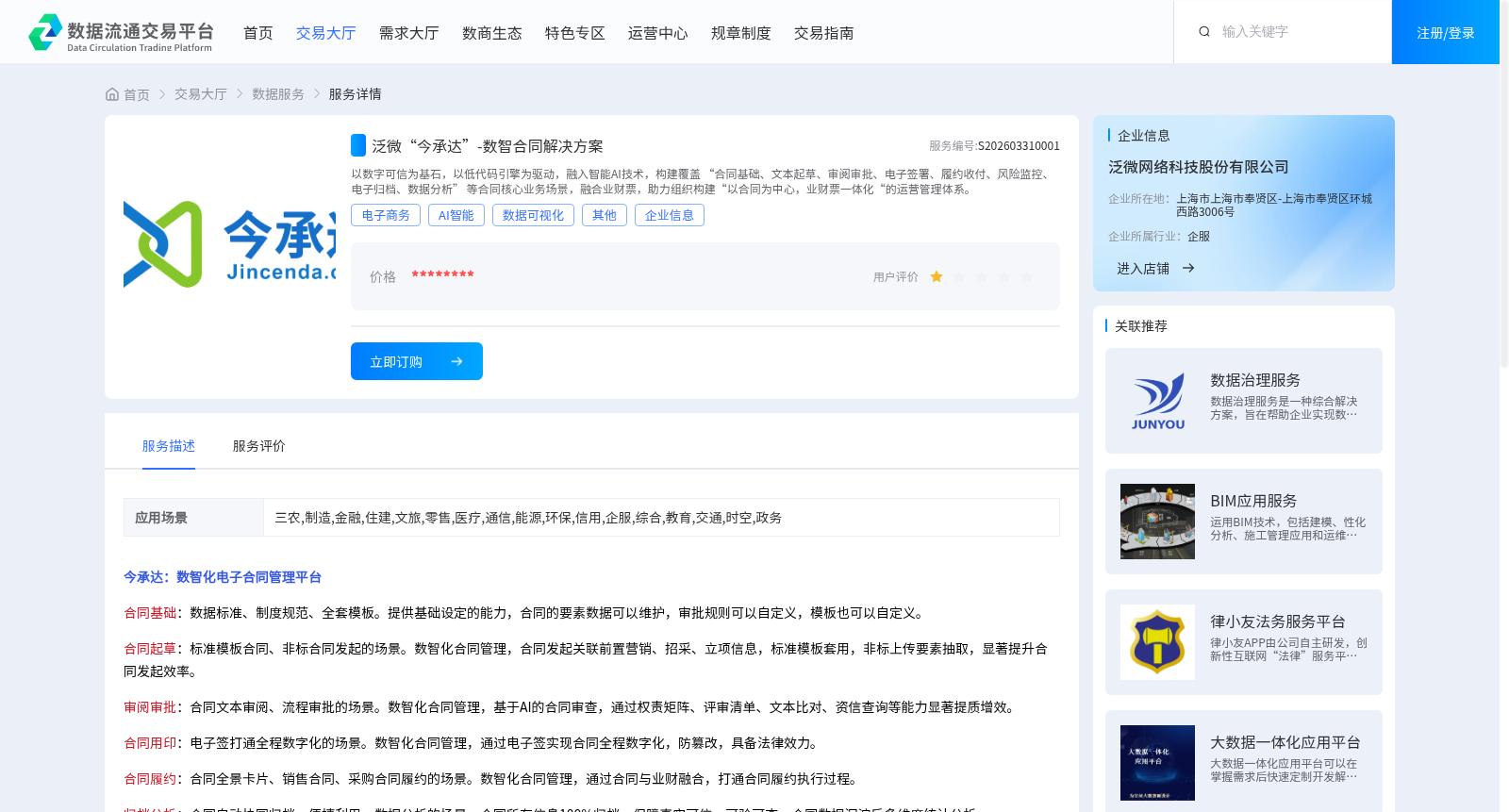
Task: Click the fourth rating star
Action: coord(1004,276)
